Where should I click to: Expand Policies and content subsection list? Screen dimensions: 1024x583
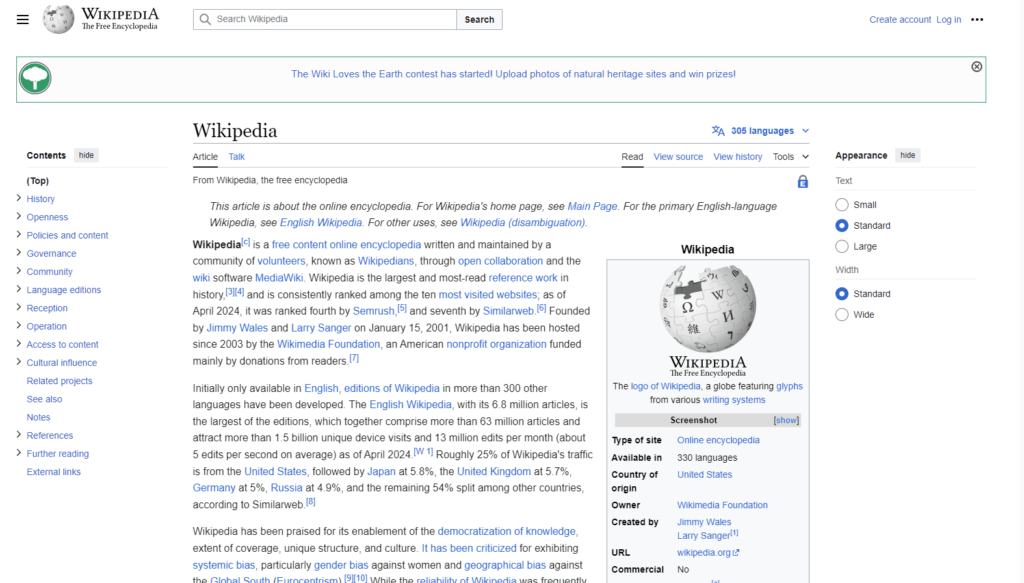pos(18,234)
